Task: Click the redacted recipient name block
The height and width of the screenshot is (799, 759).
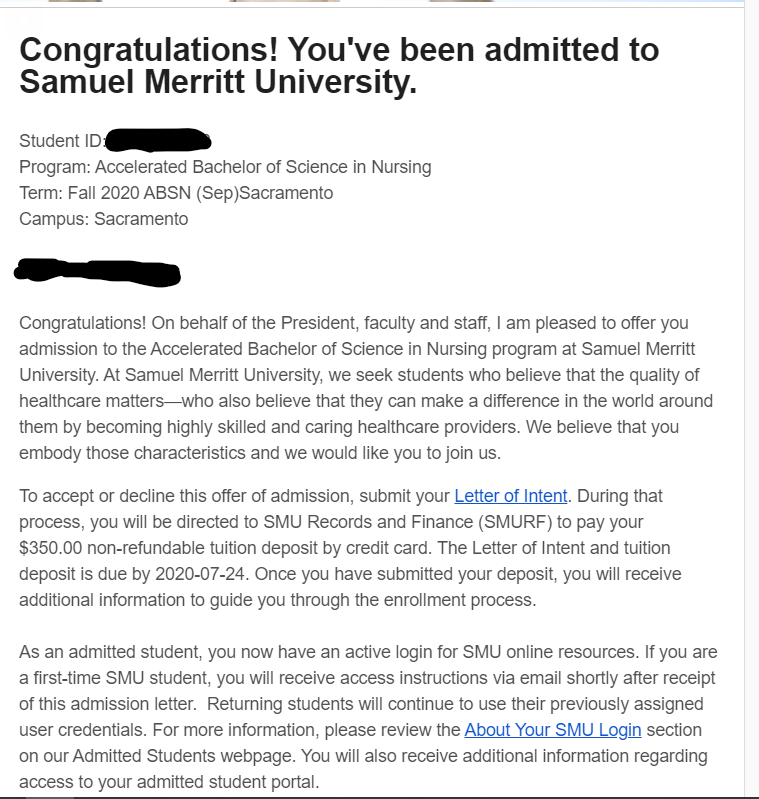Action: [97, 271]
